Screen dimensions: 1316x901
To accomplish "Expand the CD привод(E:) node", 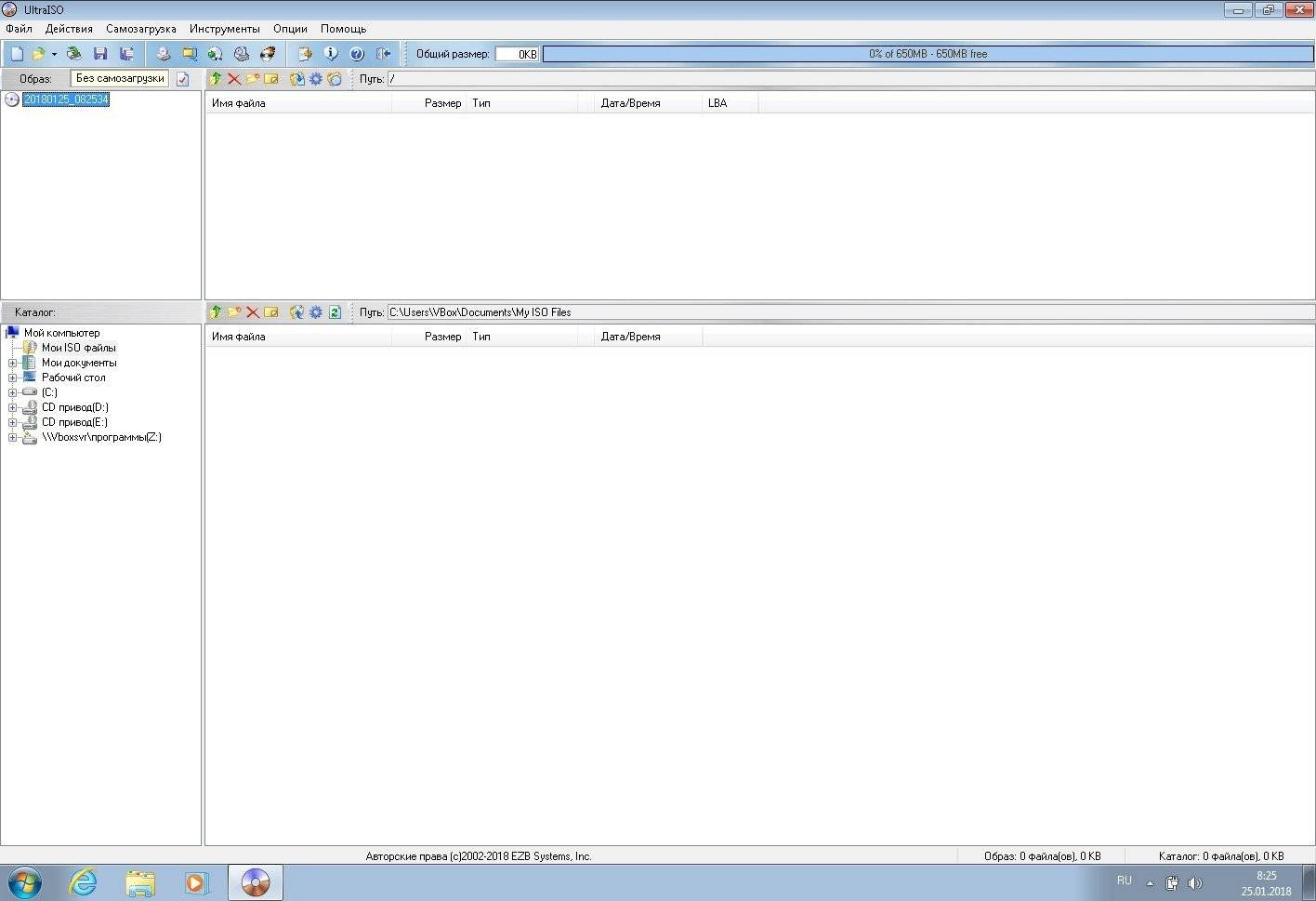I will point(13,423).
